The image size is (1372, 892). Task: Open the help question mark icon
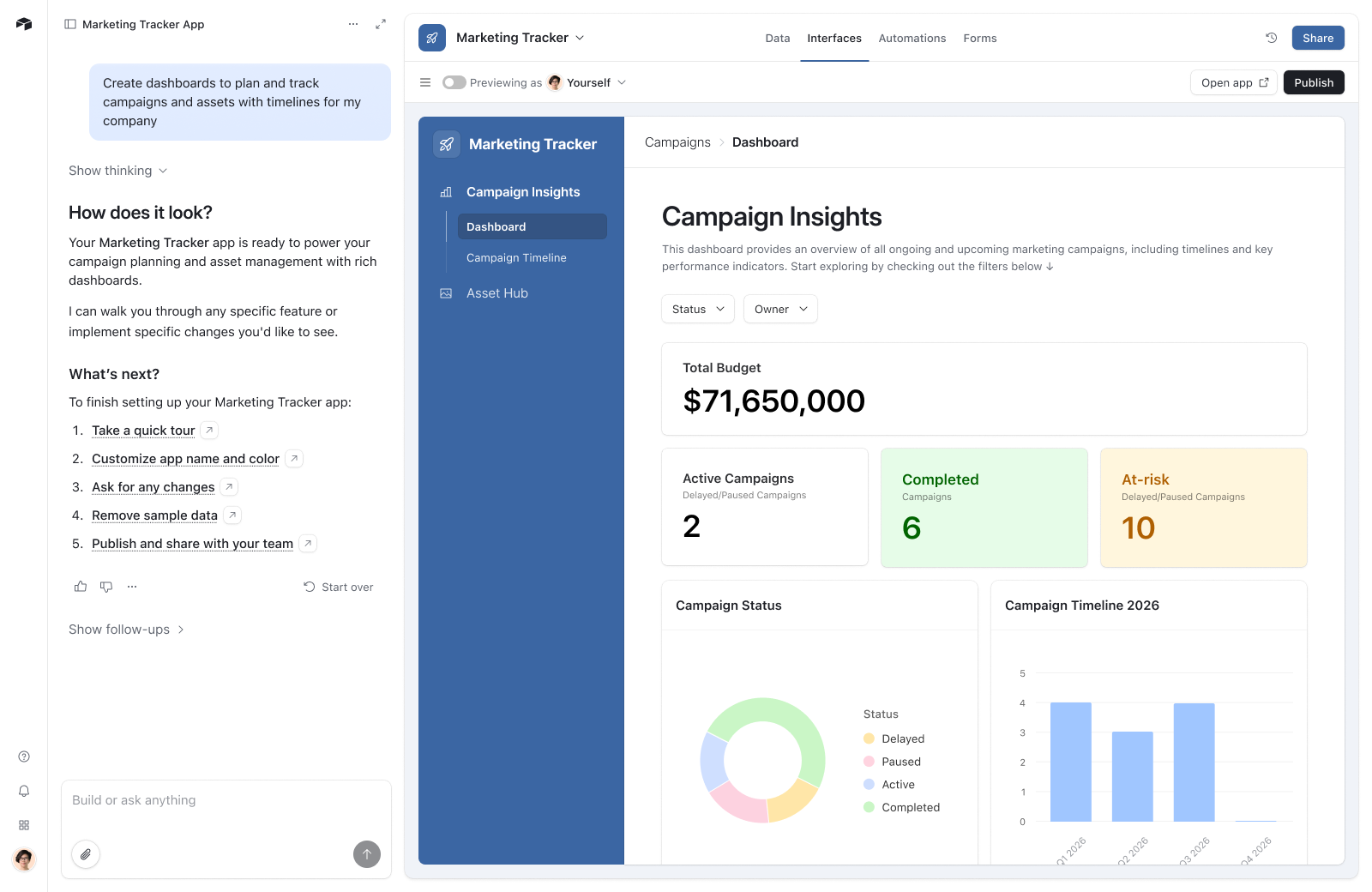pyautogui.click(x=24, y=756)
